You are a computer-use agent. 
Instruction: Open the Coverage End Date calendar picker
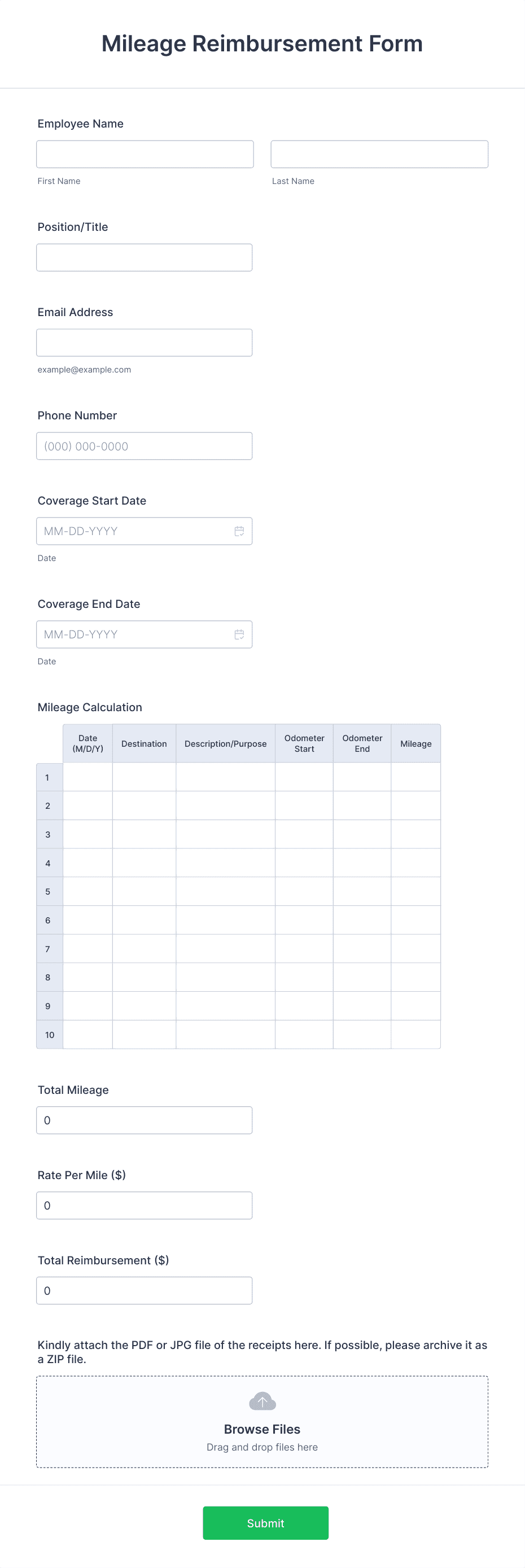239,634
